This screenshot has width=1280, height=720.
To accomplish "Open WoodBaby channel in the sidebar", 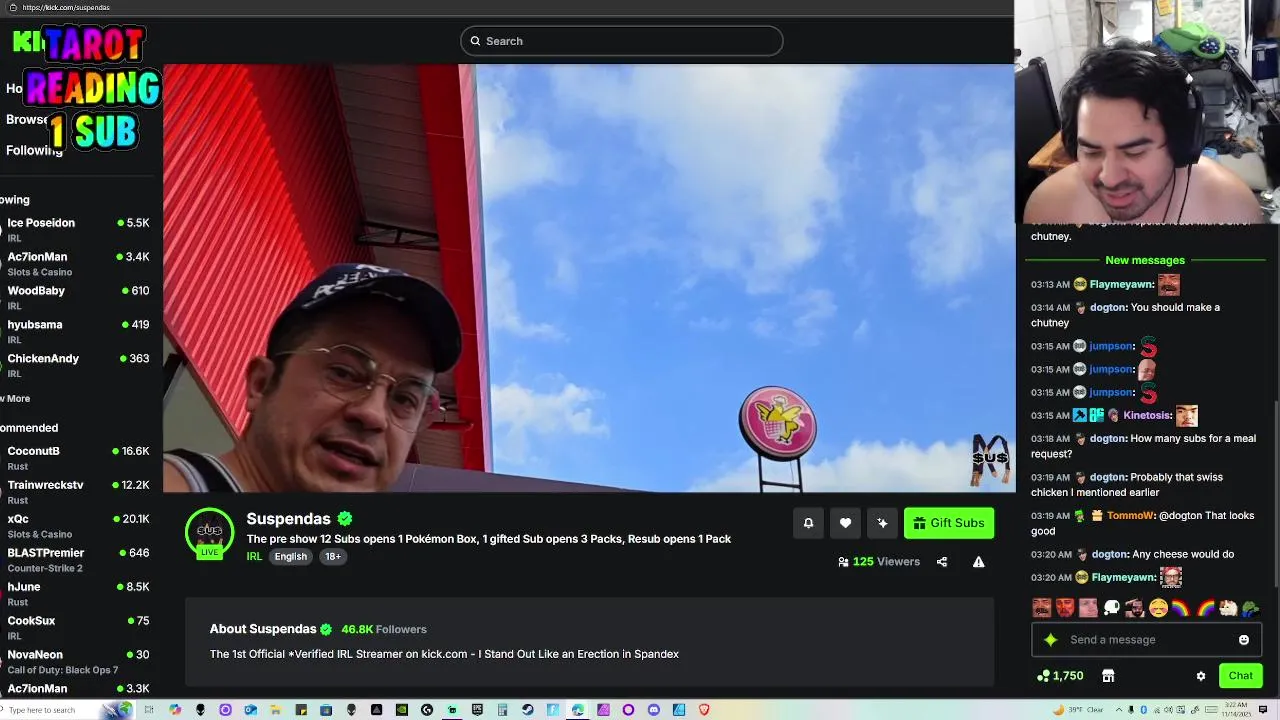I will [x=78, y=297].
